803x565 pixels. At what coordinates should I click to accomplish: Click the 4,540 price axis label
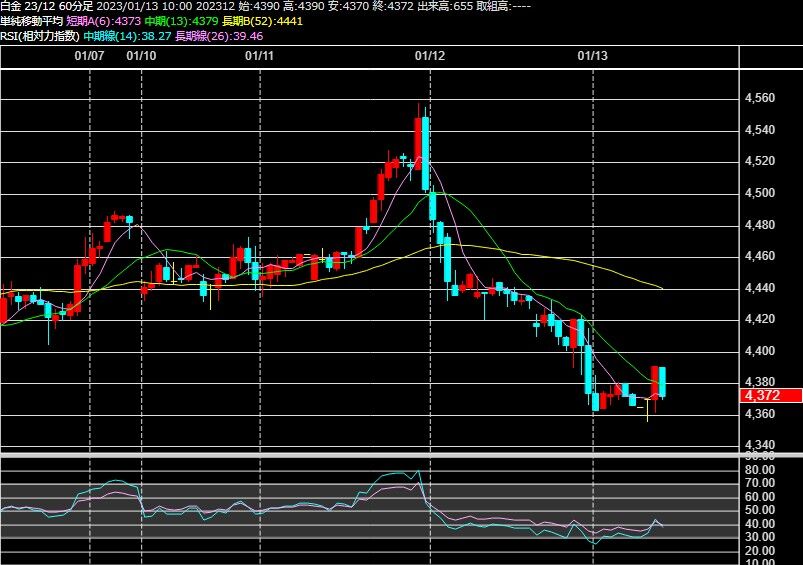[x=760, y=130]
